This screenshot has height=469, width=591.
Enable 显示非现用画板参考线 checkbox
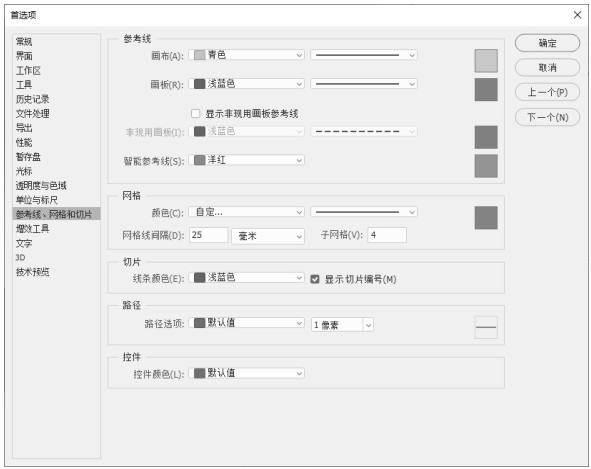tap(195, 113)
